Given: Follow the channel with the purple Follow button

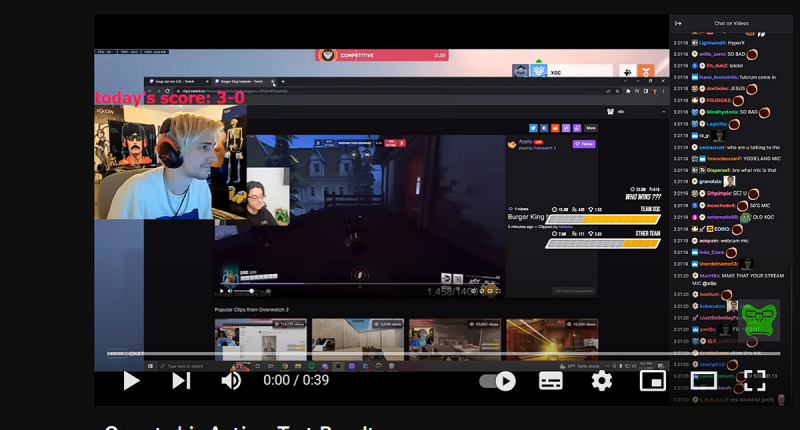Looking at the screenshot, I should click(584, 144).
